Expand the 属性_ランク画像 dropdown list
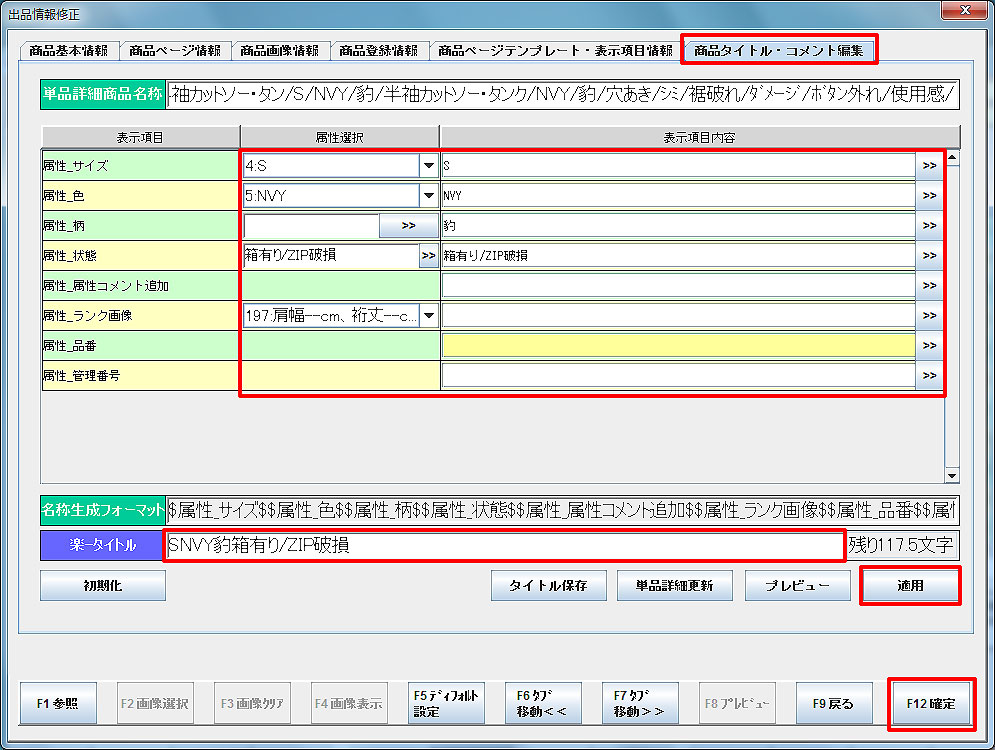The width and height of the screenshot is (995, 750). (x=429, y=316)
